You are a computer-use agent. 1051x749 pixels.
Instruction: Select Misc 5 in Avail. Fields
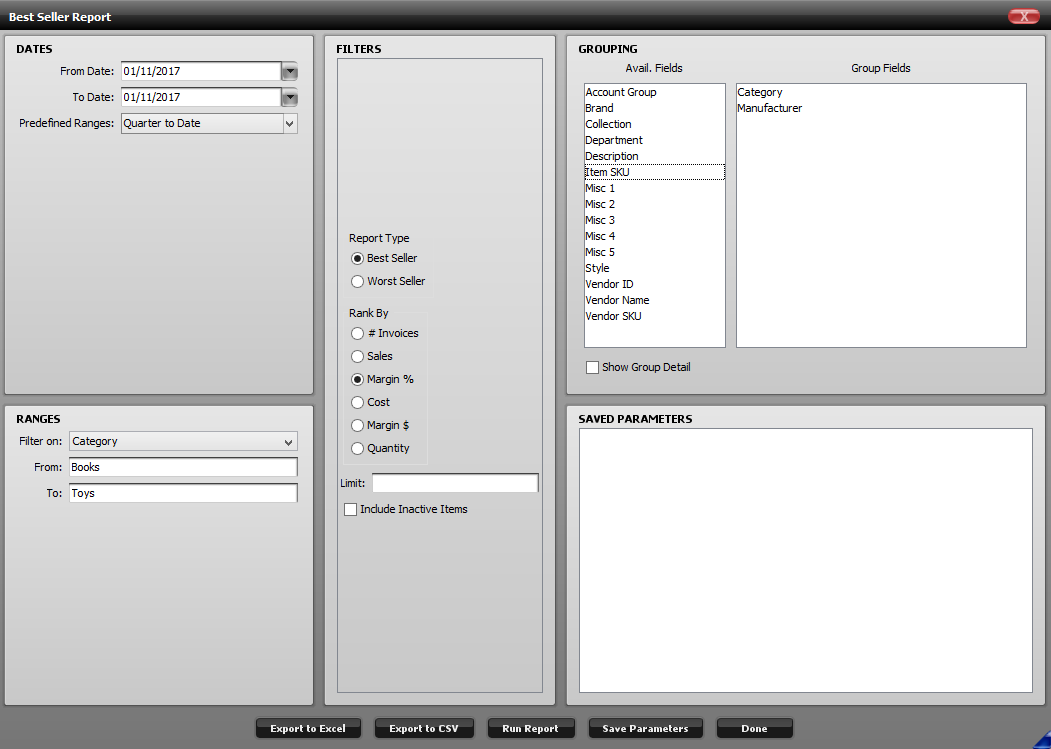click(654, 253)
